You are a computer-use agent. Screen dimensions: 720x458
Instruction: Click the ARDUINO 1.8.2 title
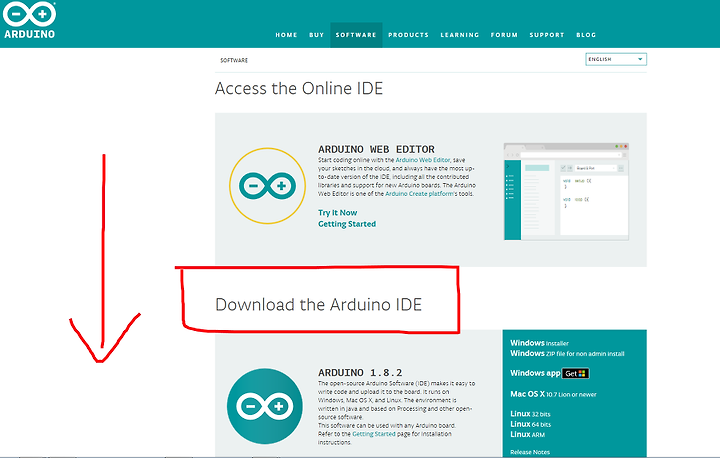pos(360,373)
